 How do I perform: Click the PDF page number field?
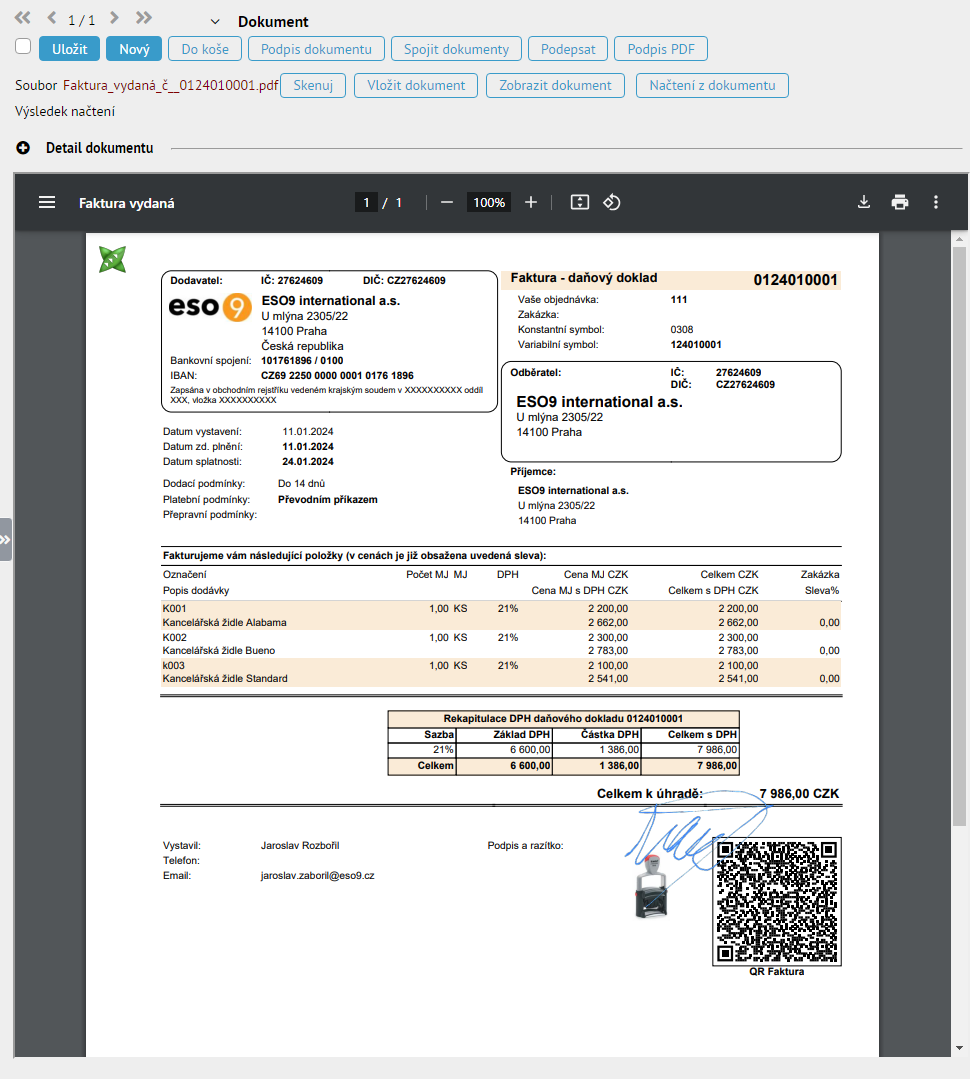click(x=366, y=202)
